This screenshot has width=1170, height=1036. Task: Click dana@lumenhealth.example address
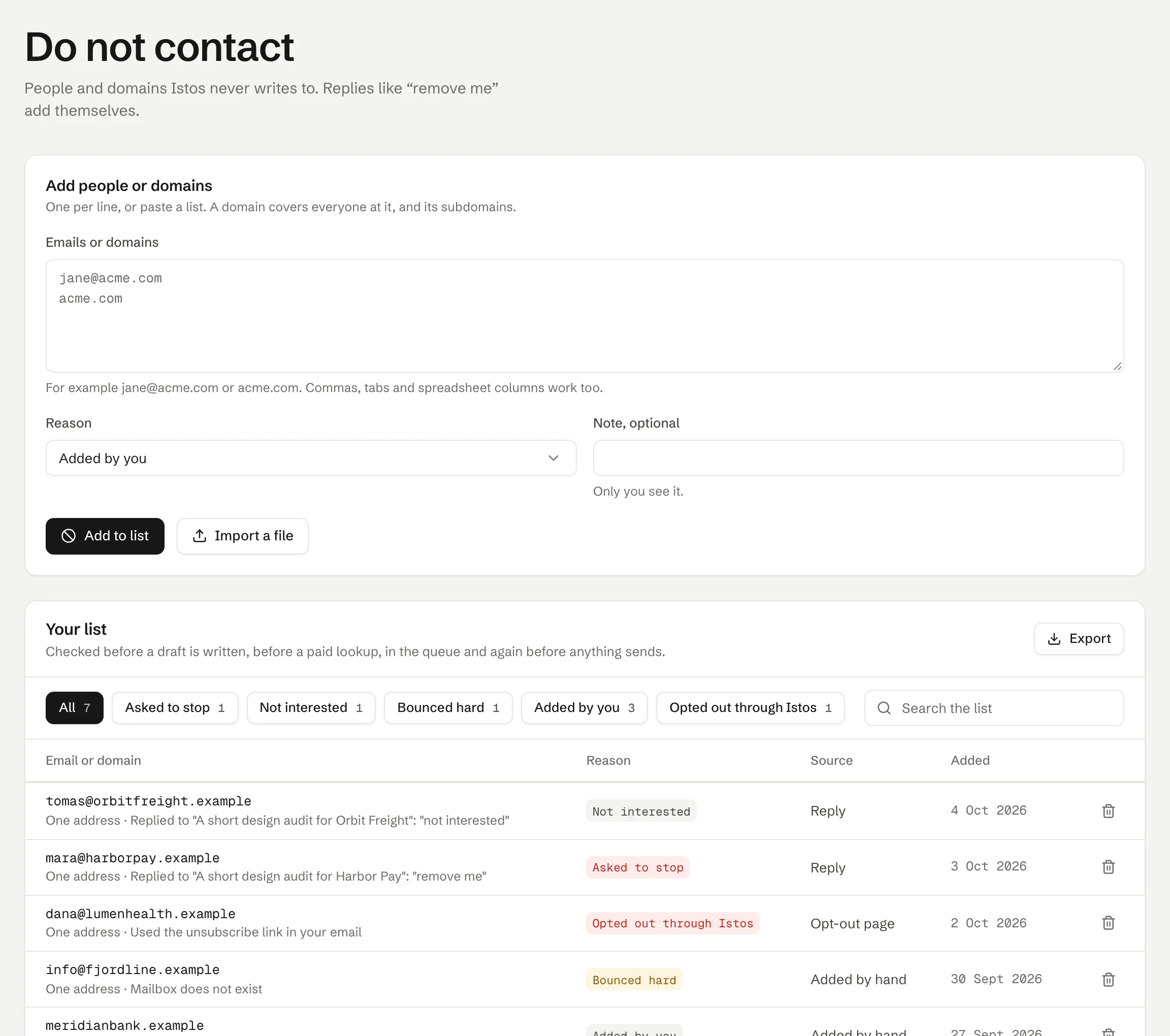click(x=140, y=914)
